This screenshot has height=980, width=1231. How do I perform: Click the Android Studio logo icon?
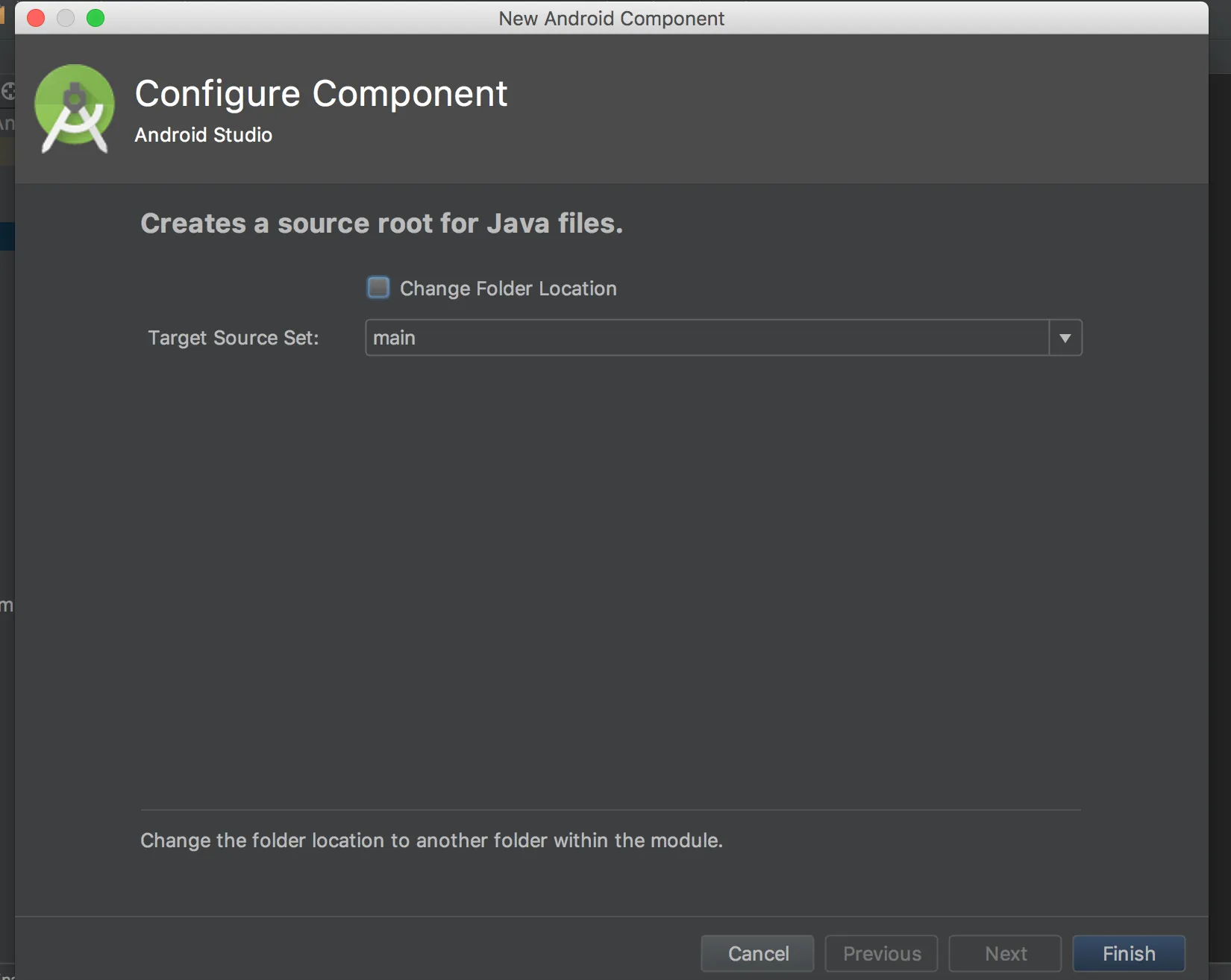[x=75, y=109]
